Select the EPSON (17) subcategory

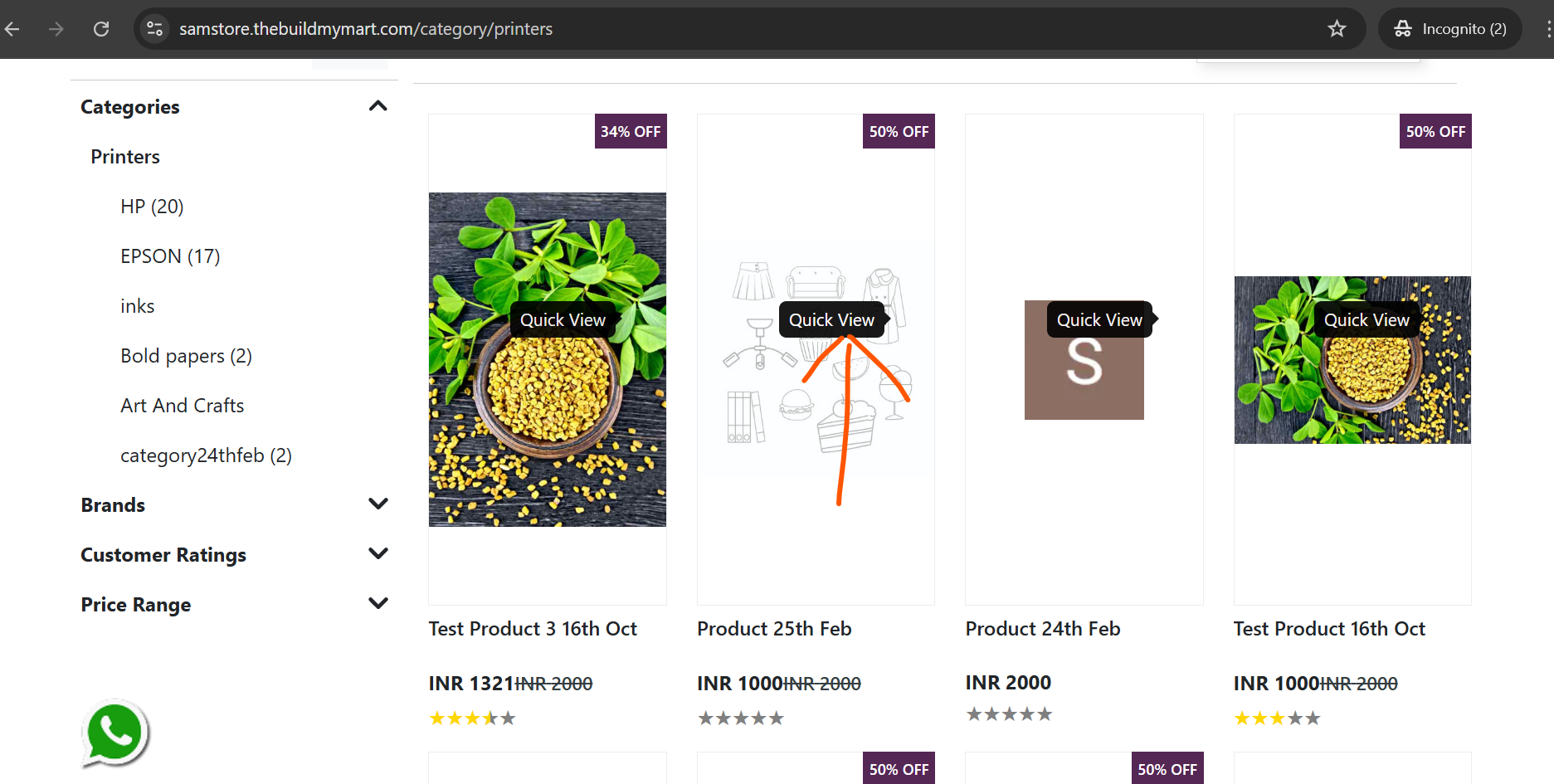(170, 256)
